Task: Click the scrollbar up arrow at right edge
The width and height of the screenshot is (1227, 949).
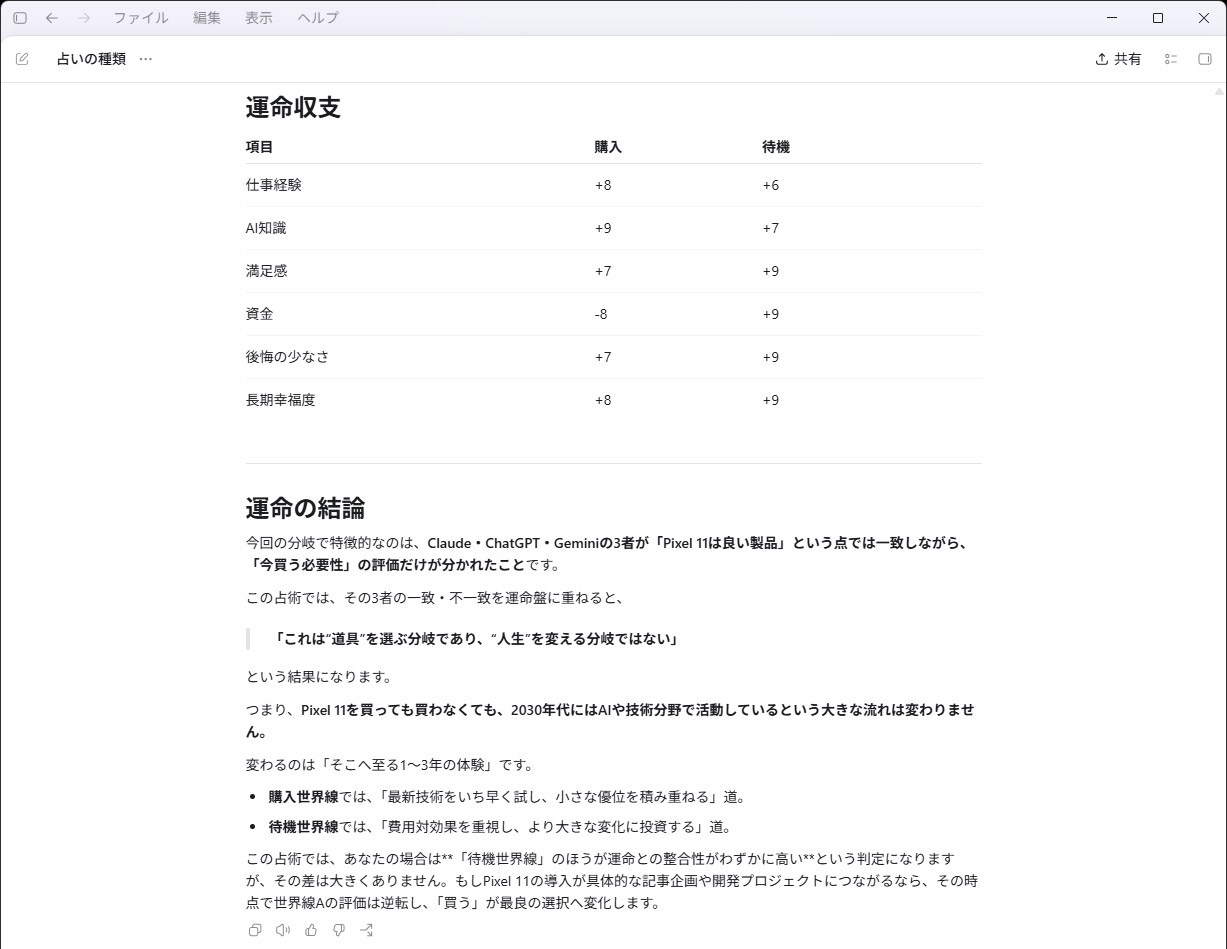Action: pos(1219,91)
